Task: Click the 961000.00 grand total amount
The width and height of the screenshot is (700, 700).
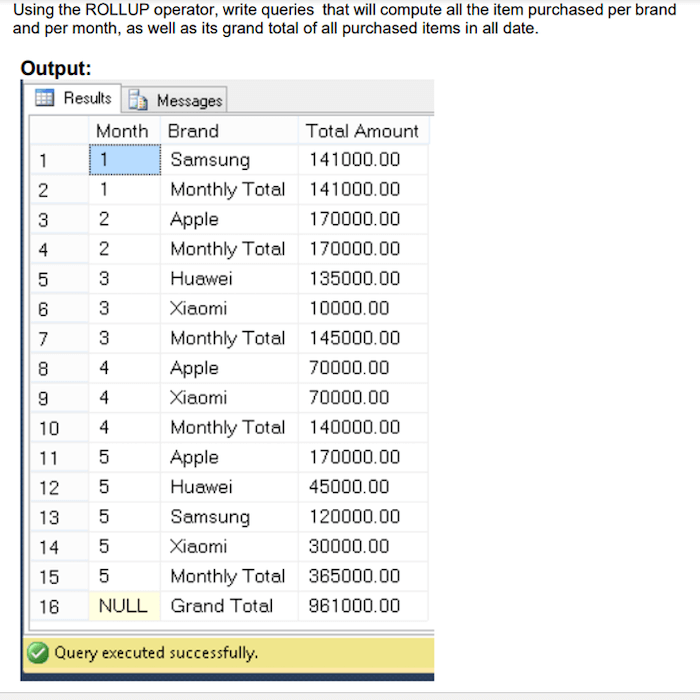Action: (363, 606)
